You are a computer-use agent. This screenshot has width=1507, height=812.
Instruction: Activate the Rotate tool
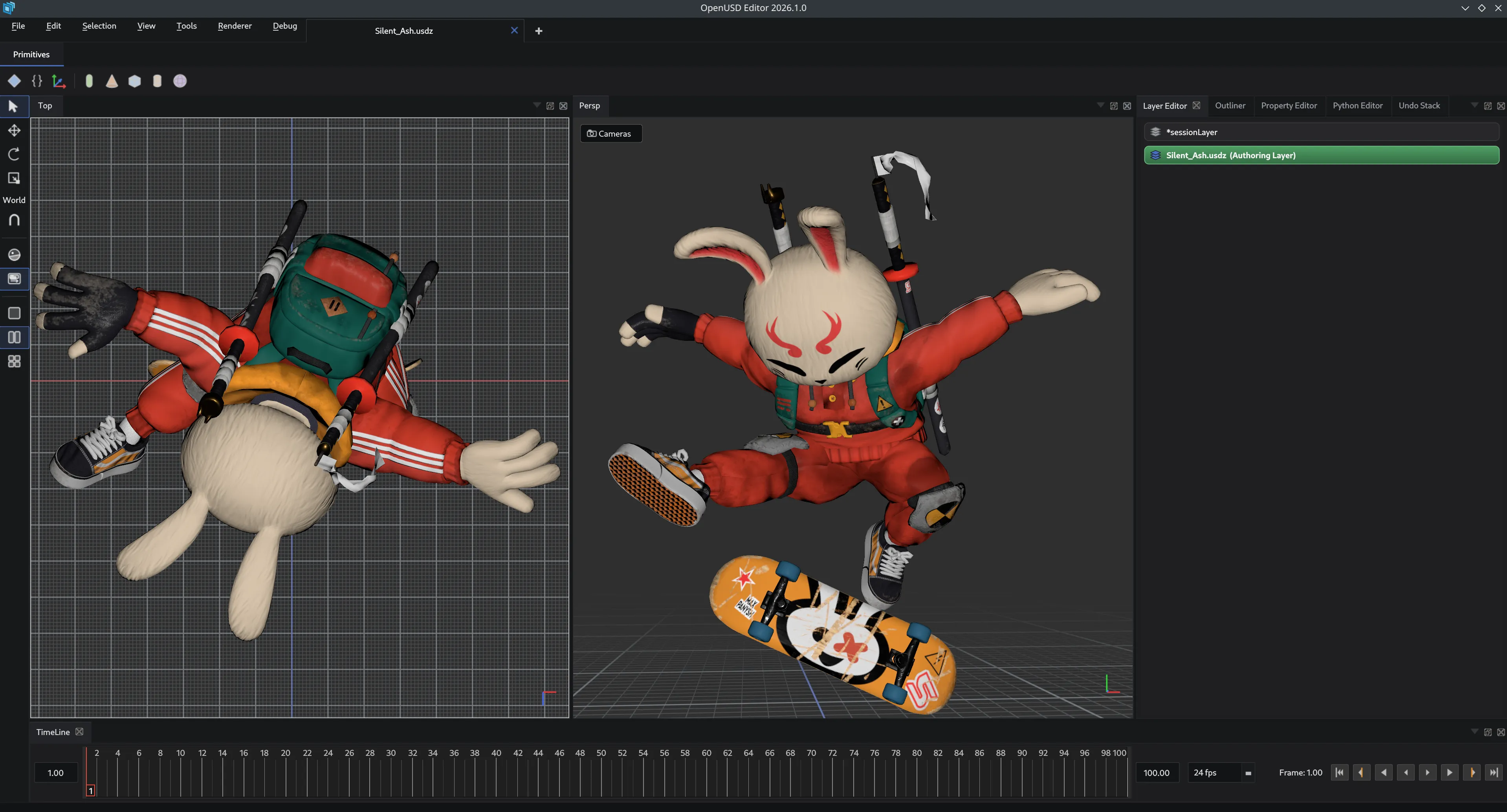[x=14, y=154]
